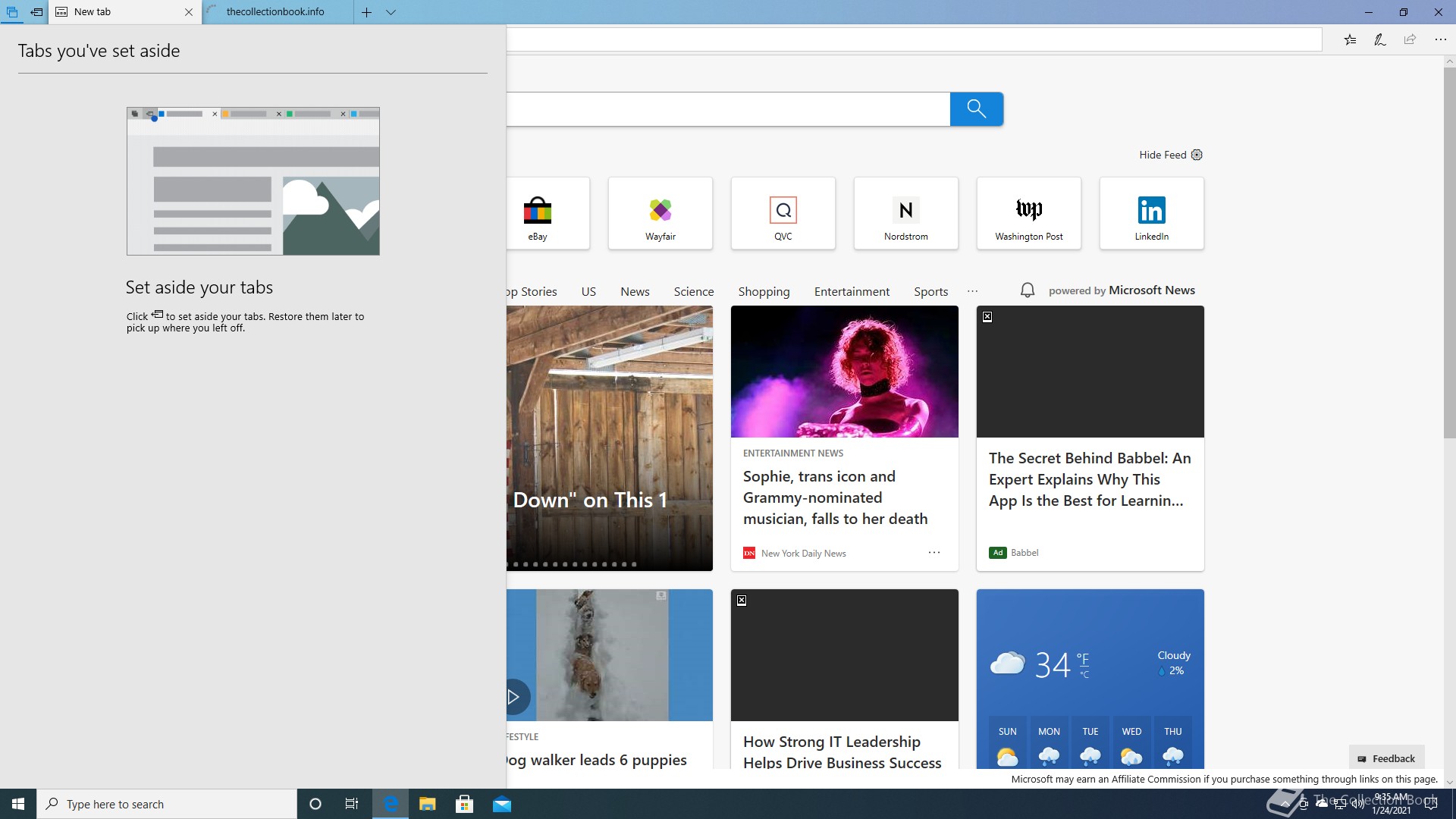
Task: Select the Top Stories feed tab
Action: (x=532, y=292)
